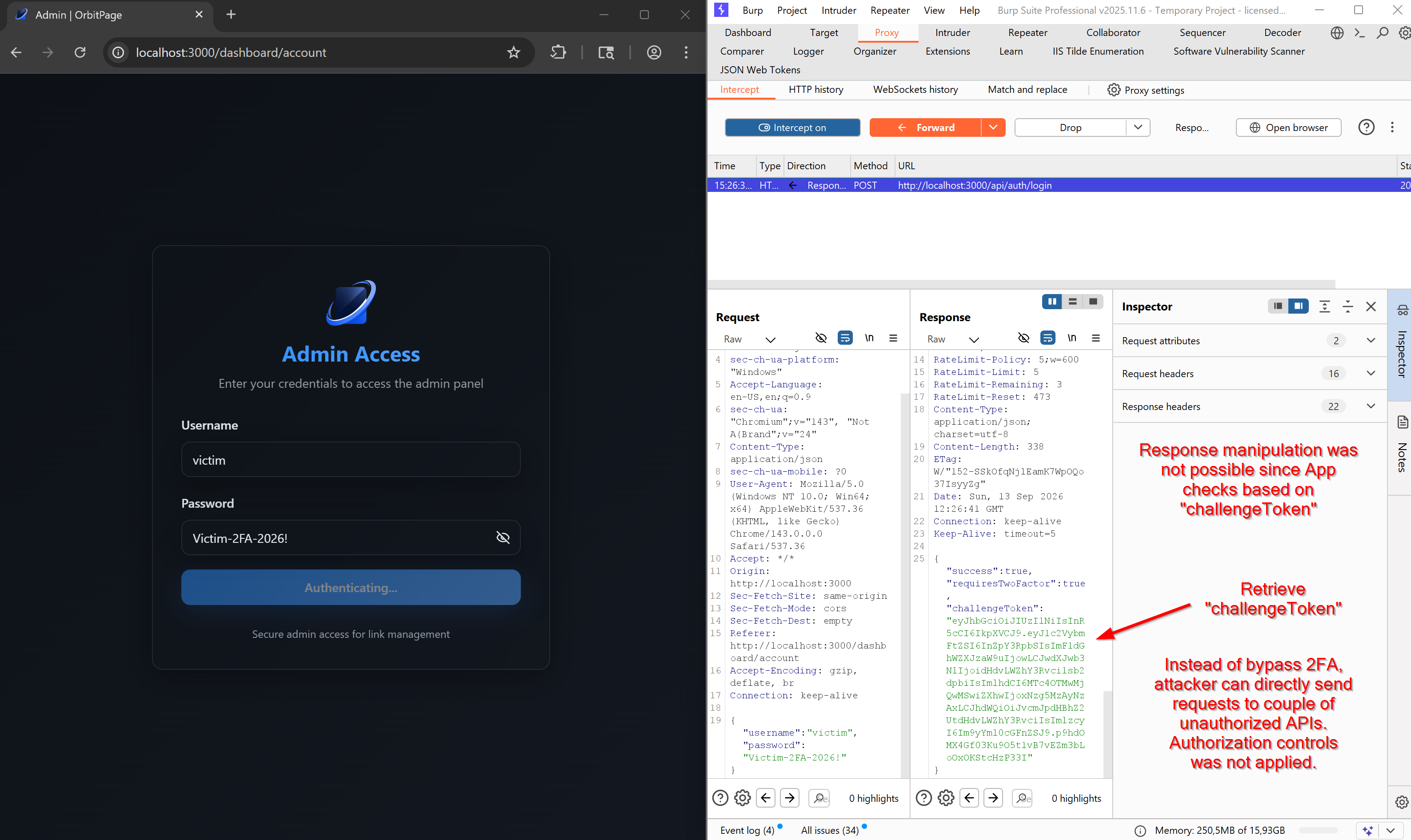Image resolution: width=1411 pixels, height=840 pixels.
Task: Open Project menu in Burp
Action: pos(791,10)
